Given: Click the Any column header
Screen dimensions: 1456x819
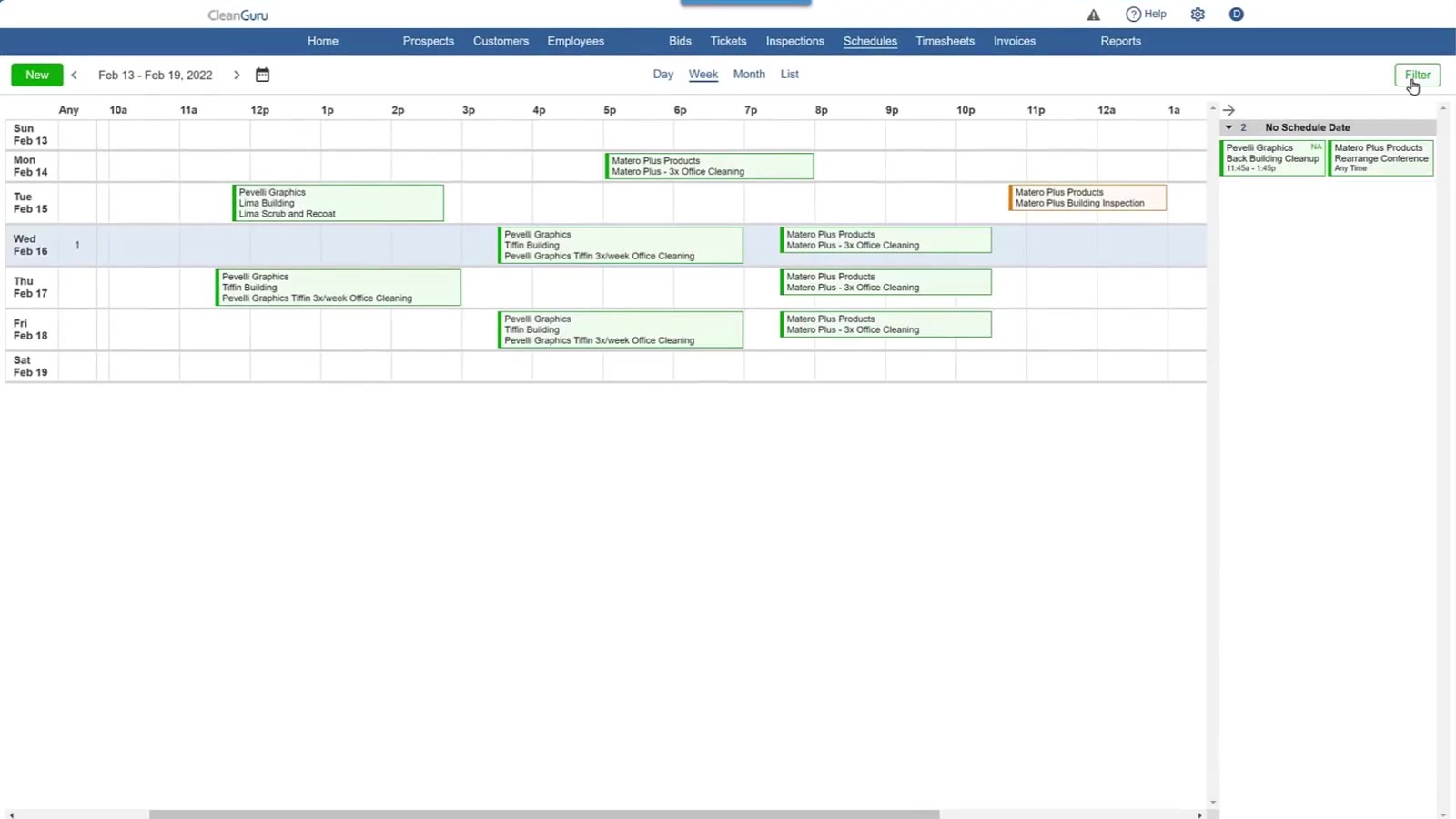Looking at the screenshot, I should pos(68,110).
